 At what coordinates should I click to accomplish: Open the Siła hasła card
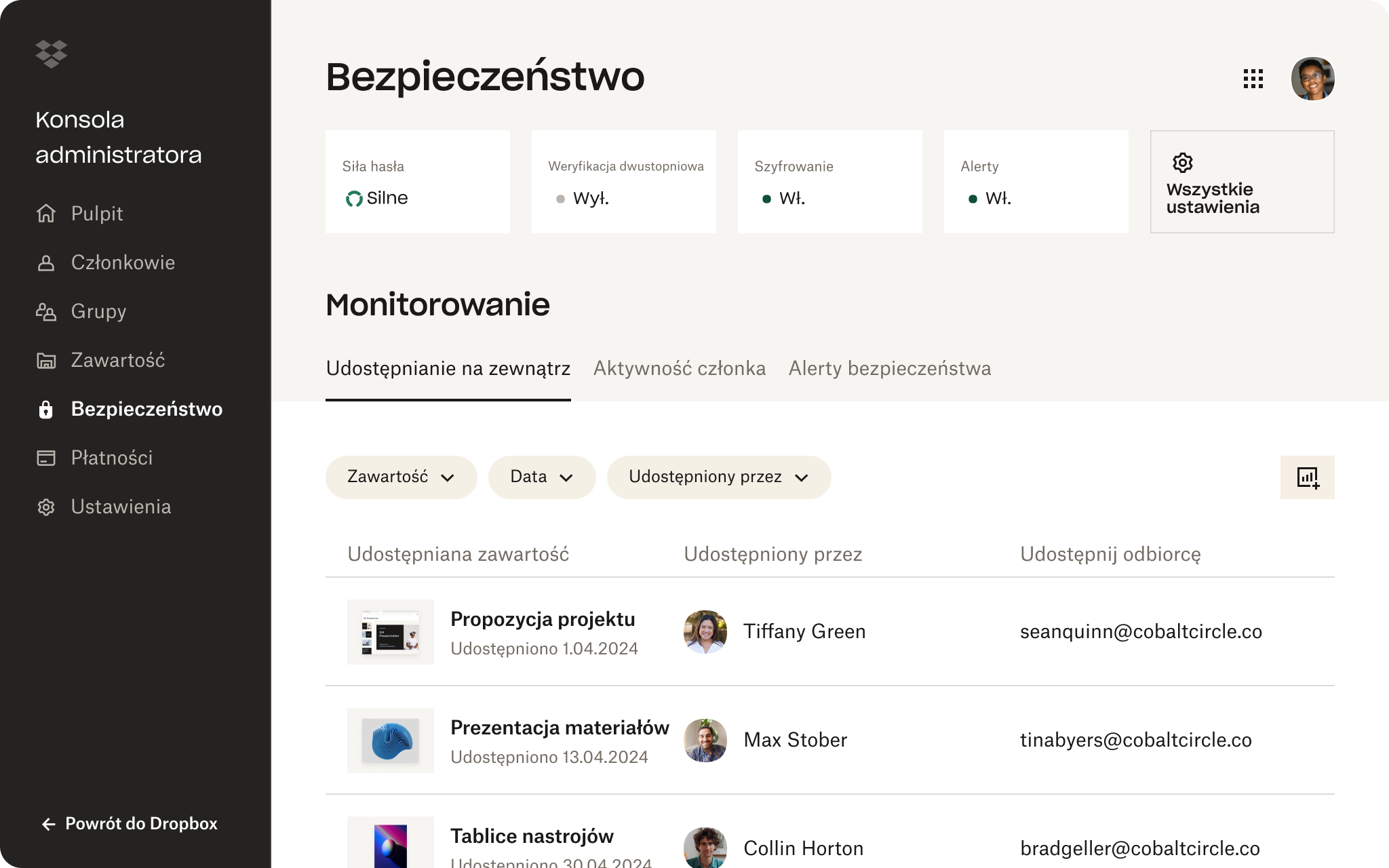(x=418, y=182)
